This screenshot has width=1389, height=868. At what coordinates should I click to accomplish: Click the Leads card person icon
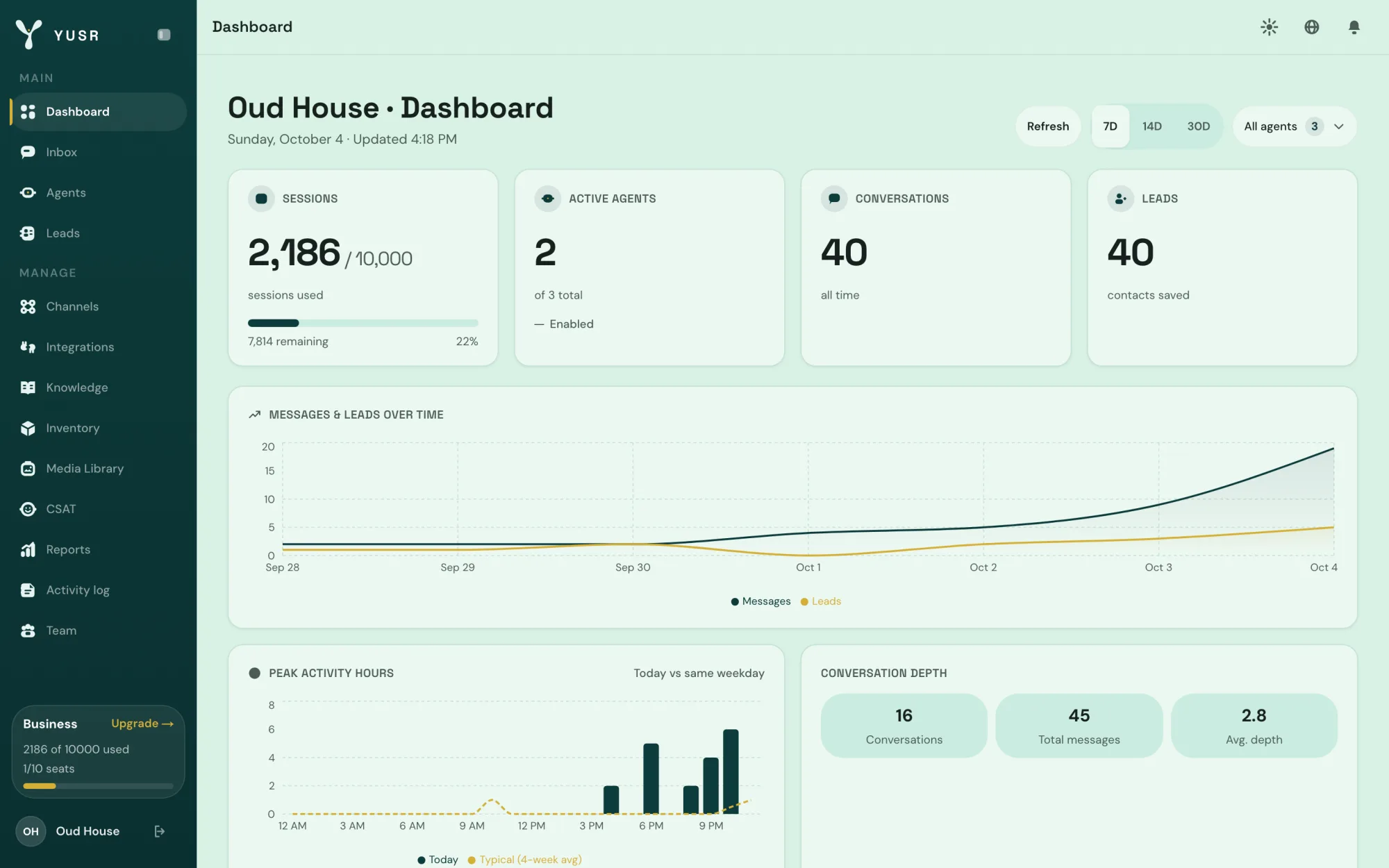1120,199
